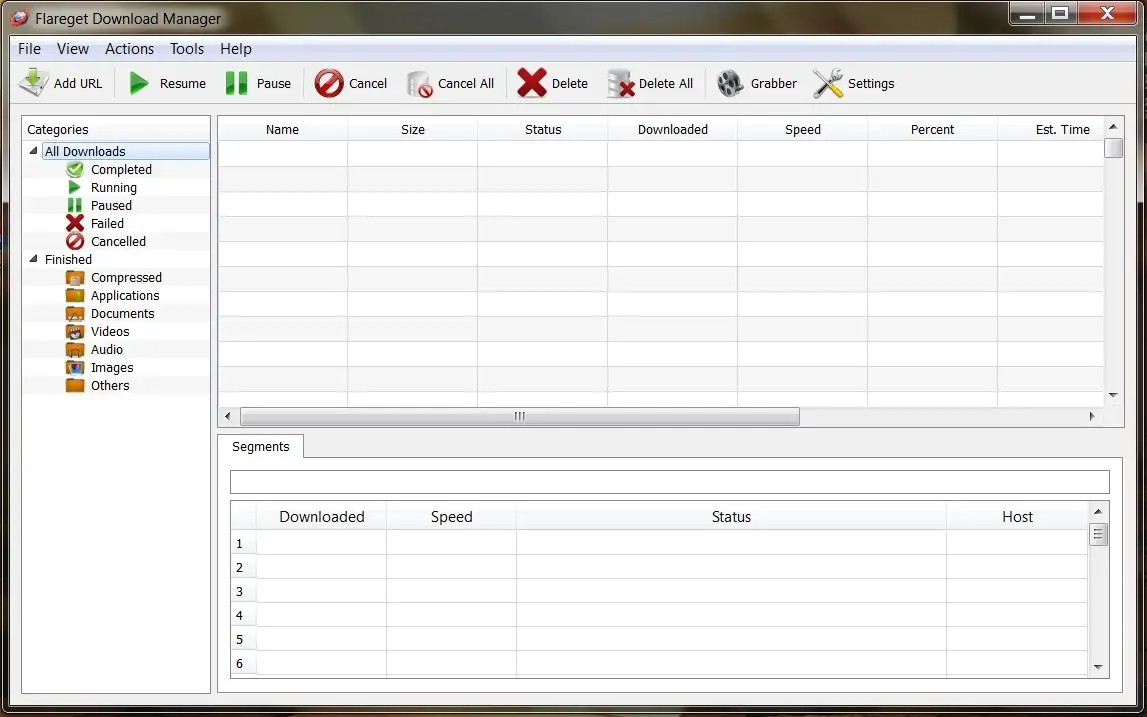Click Status header in Segments table
Screen dimensions: 1147x717
click(x=732, y=517)
